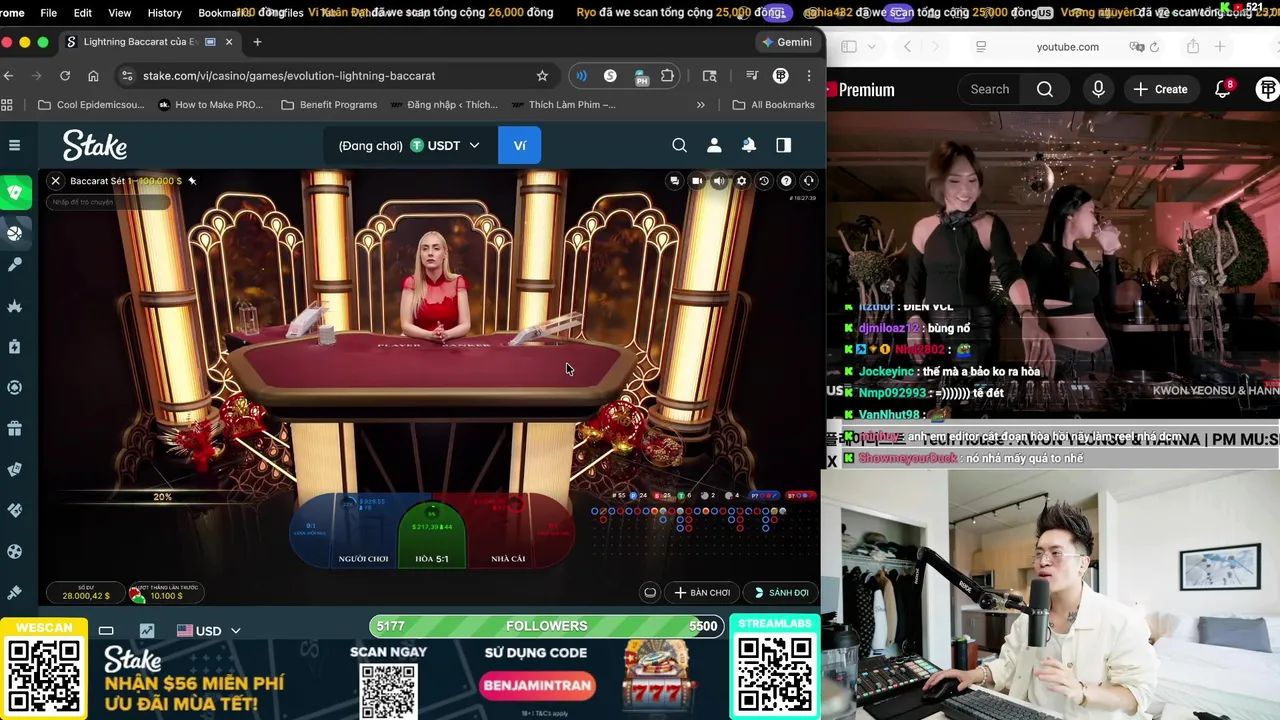Open Benefit Programs bookmark folder
Viewport: 1280px width, 720px height.
click(x=329, y=104)
